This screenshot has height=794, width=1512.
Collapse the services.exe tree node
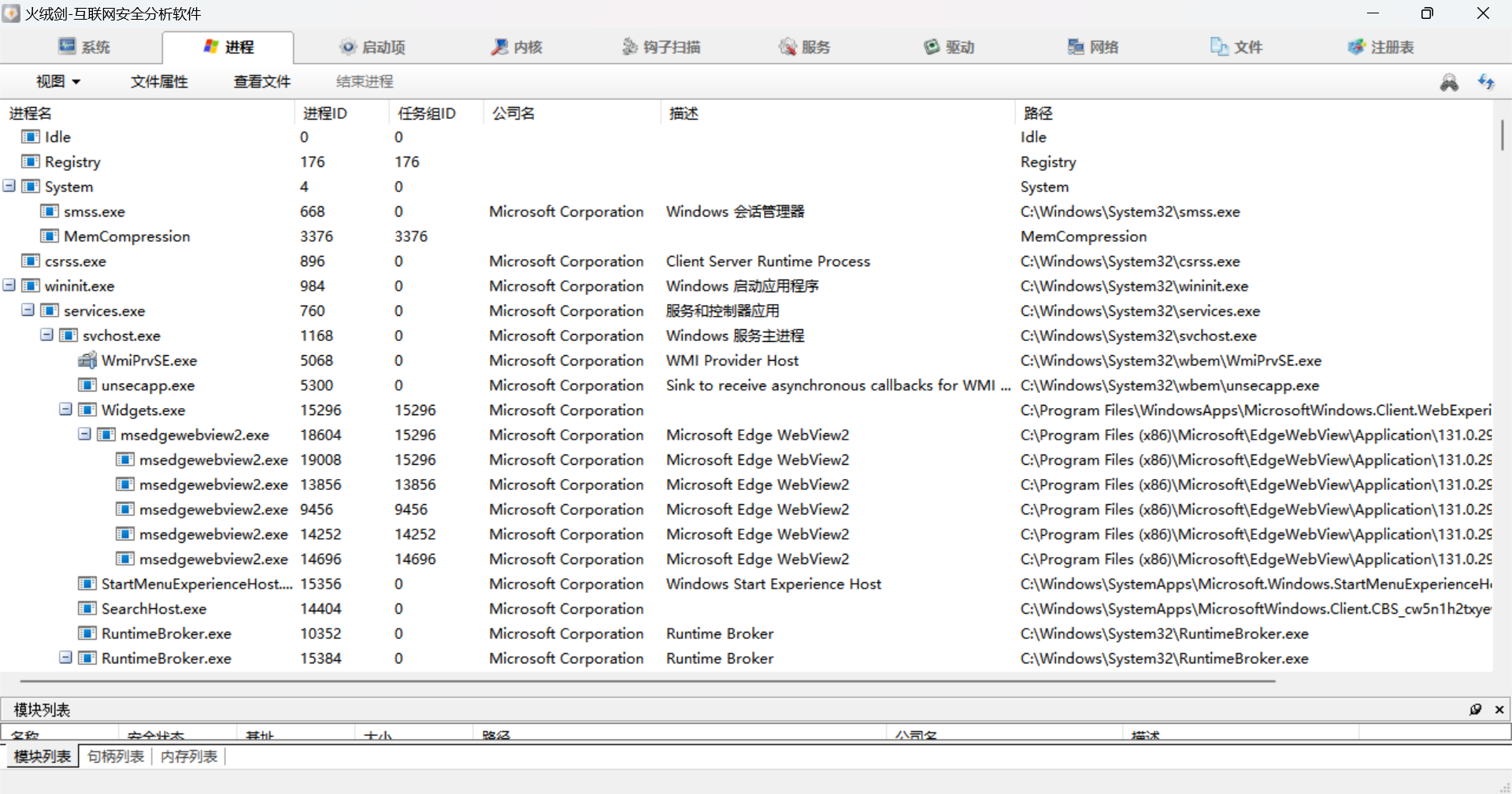(28, 310)
